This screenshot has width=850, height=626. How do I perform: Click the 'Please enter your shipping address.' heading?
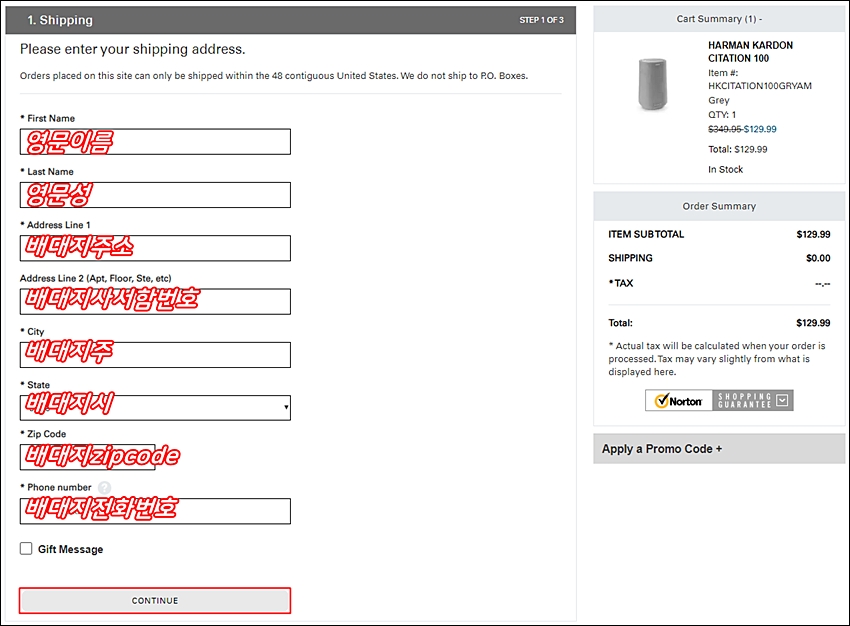[x=133, y=49]
